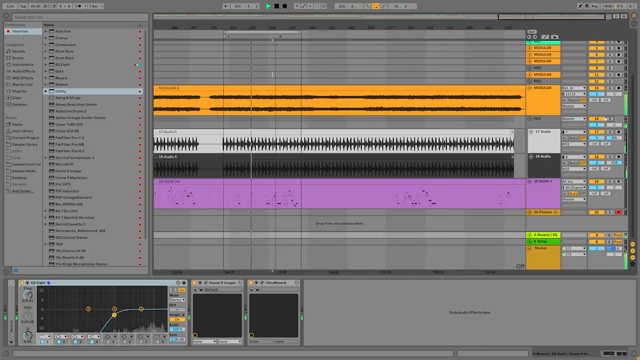Turn off the Ozone 9 Imager activator
Viewport: 640px width, 360px height.
(x=195, y=282)
